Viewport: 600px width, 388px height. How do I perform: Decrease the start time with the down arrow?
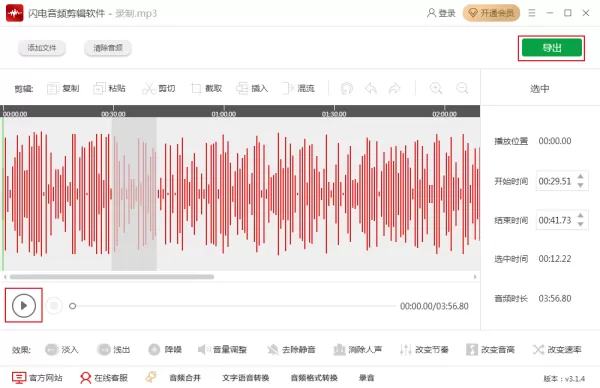[x=580, y=185]
